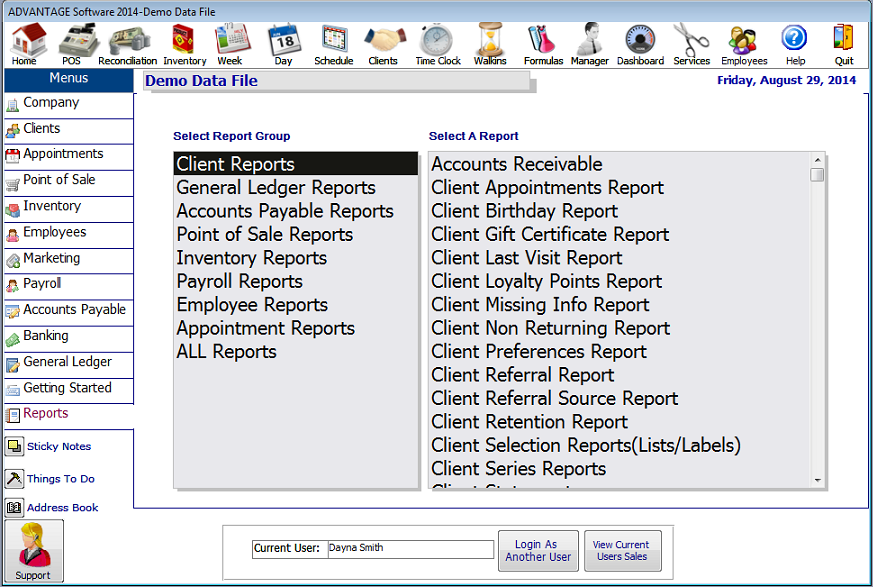873x587 pixels.
Task: Open the Payroll side menu
Action: (68, 286)
